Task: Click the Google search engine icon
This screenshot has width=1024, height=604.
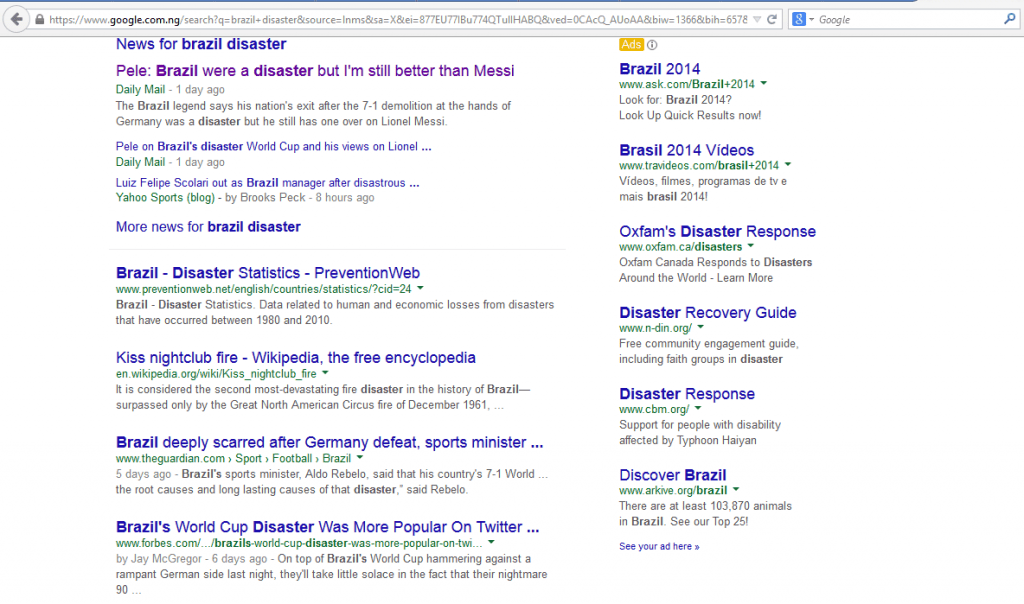Action: tap(799, 20)
